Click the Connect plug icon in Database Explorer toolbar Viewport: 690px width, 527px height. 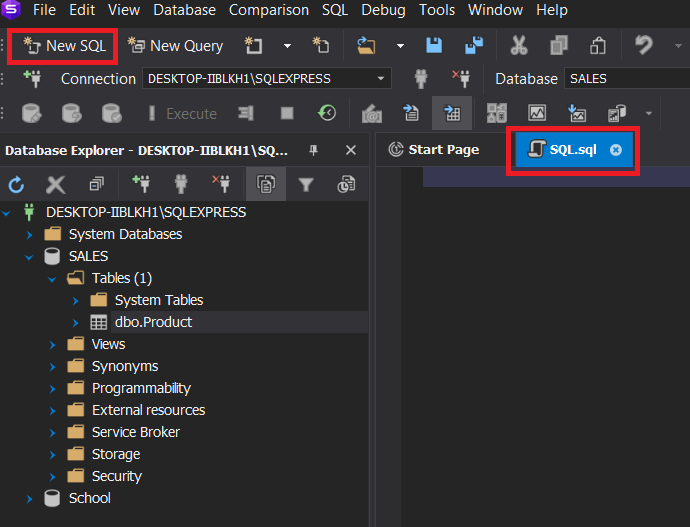181,184
